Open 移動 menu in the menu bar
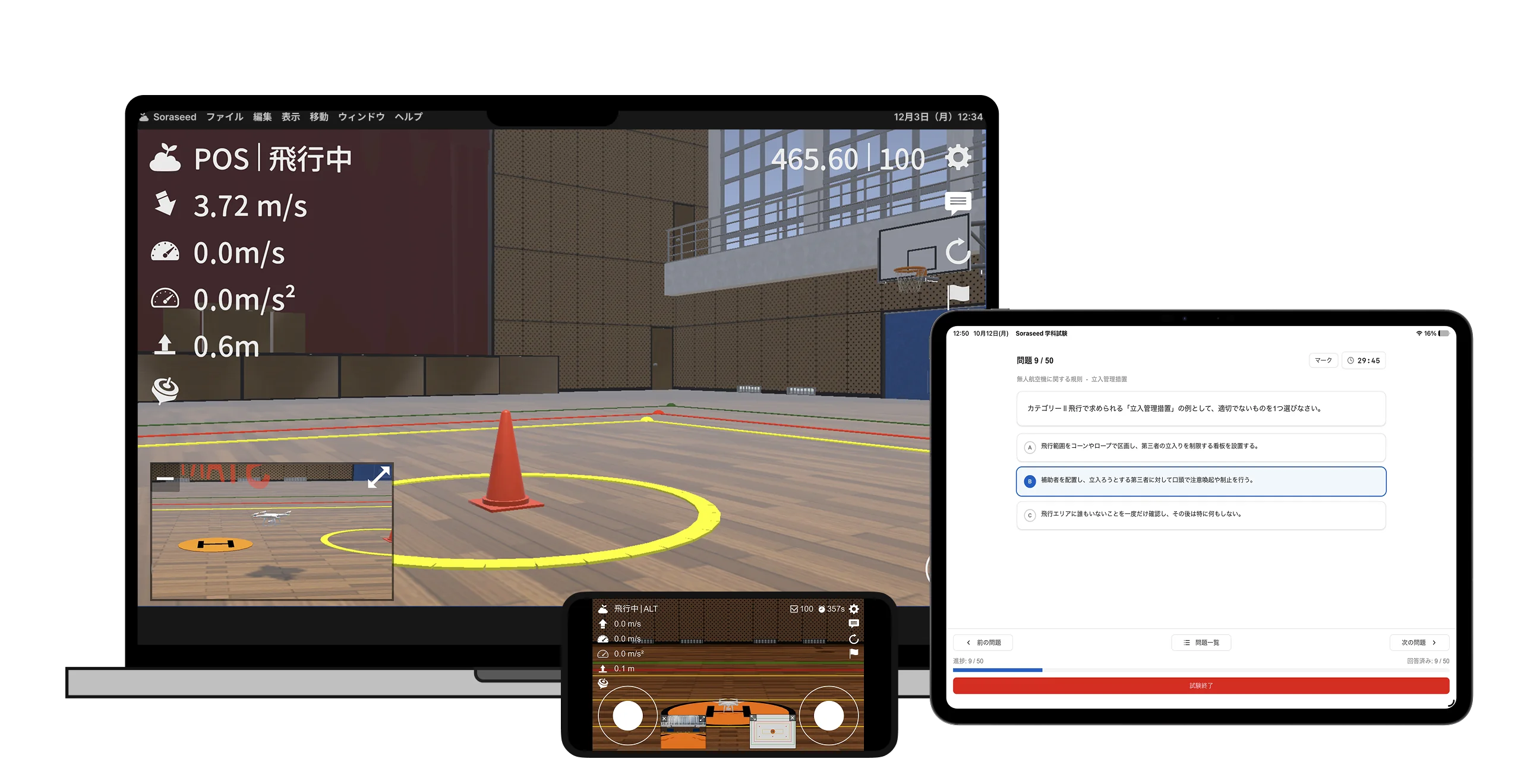This screenshot has height=784, width=1521. [319, 117]
